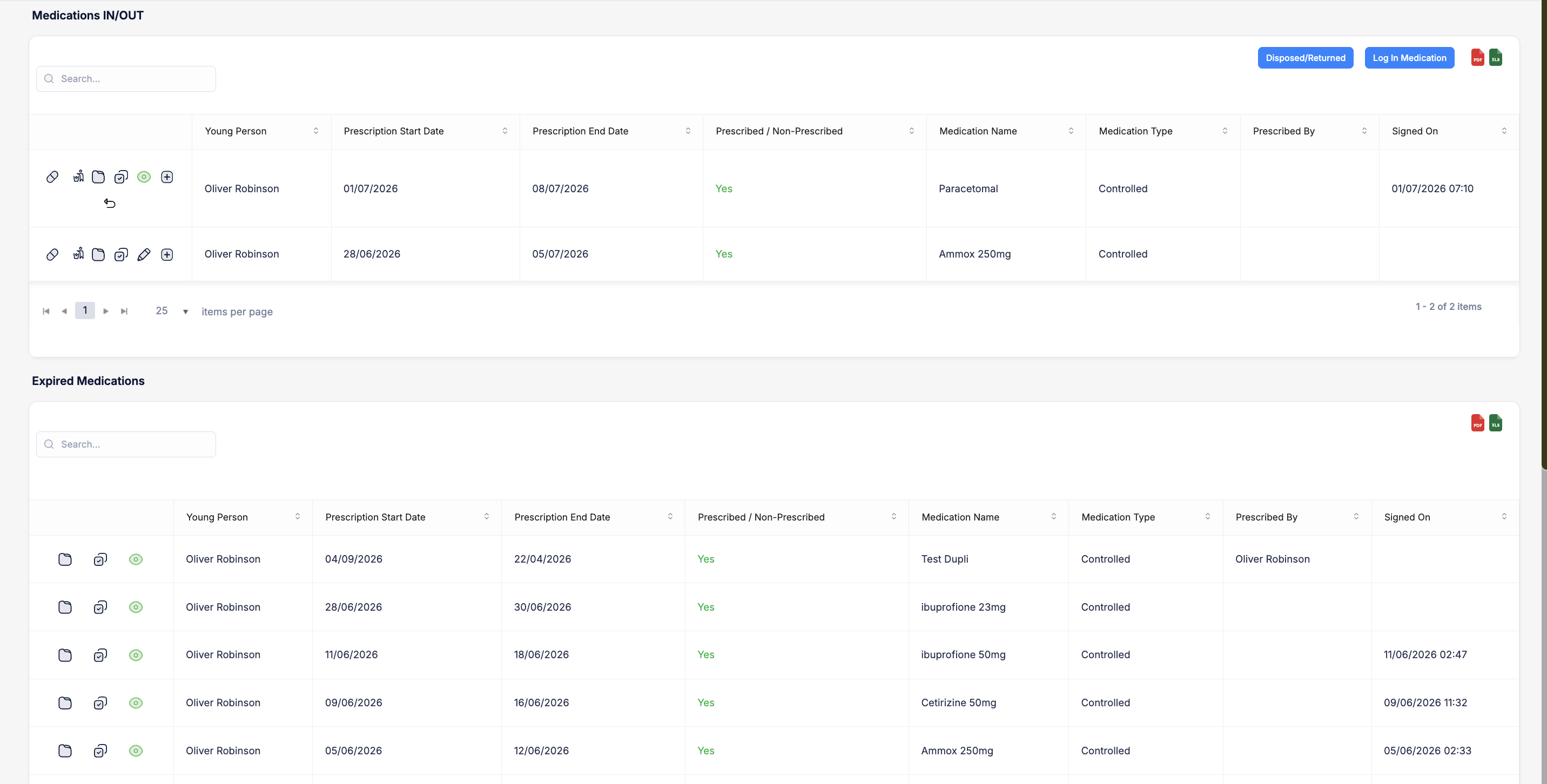This screenshot has height=784, width=1547.
Task: Focus the Expired Medications search field
Action: click(126, 444)
